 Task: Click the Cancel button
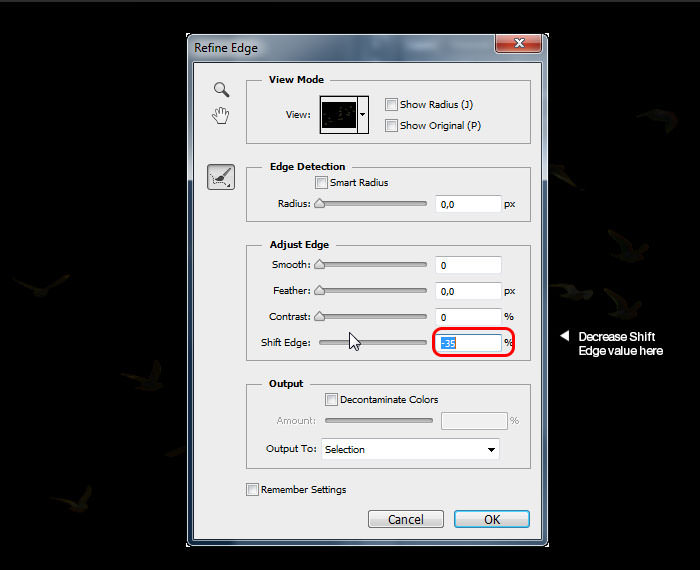[406, 519]
